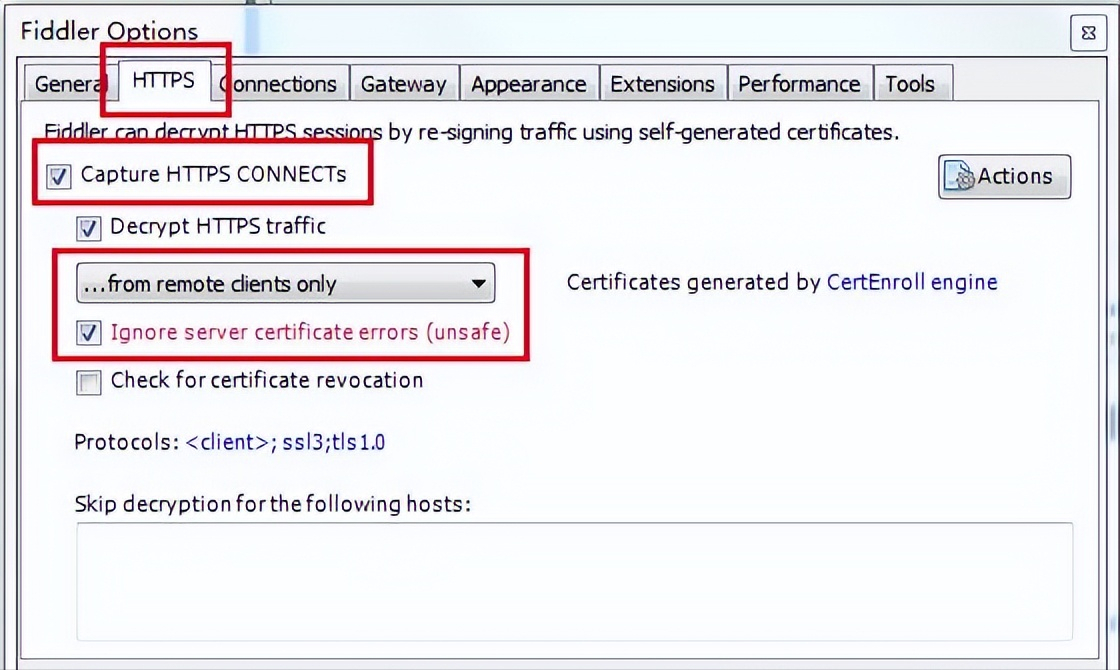
Task: Uncheck Decrypt HTTPS traffic
Action: coord(89,229)
